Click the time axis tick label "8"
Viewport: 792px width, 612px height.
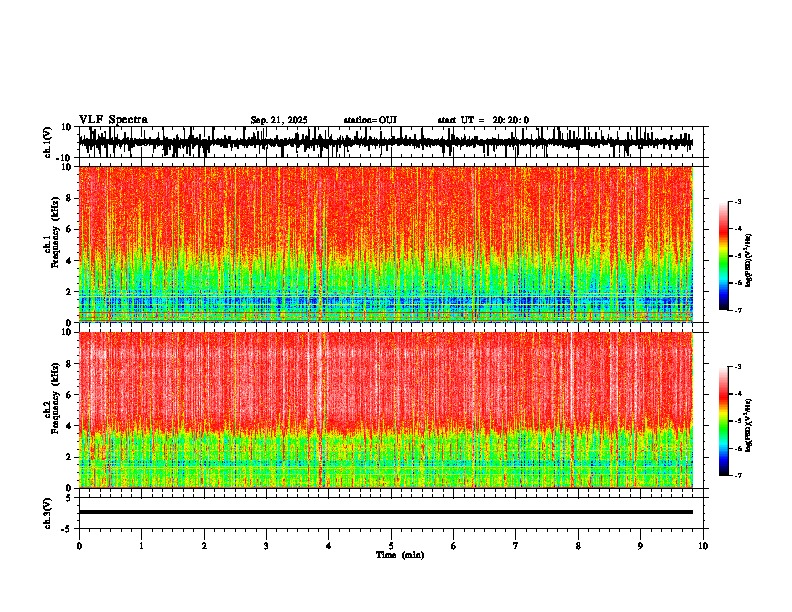[x=578, y=546]
